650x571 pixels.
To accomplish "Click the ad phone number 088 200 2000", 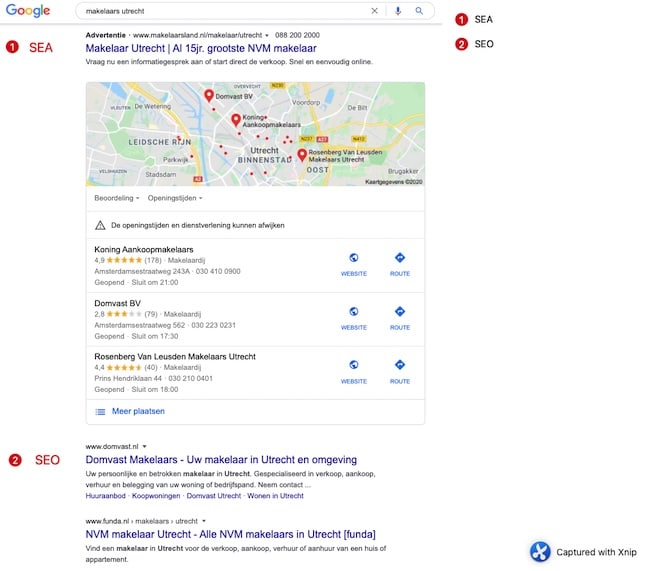I will [297, 35].
